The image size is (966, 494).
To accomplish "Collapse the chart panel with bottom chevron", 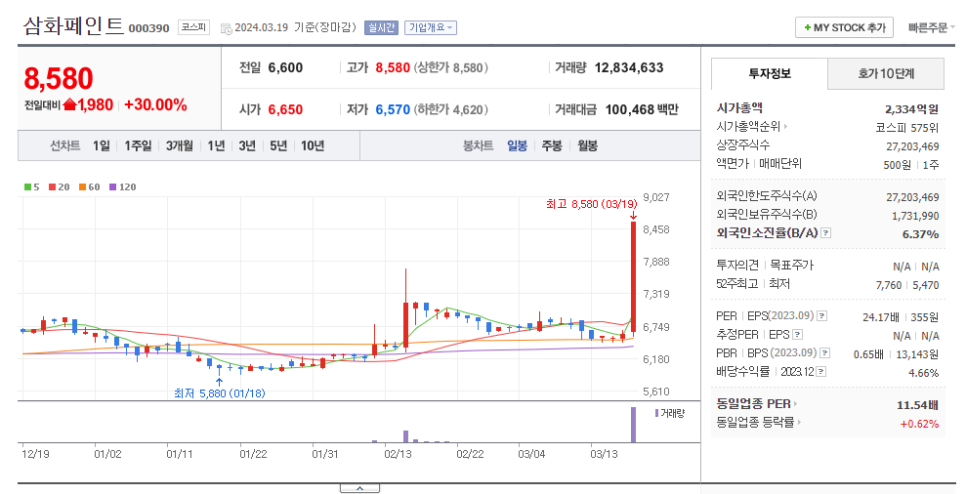I will tap(360, 488).
